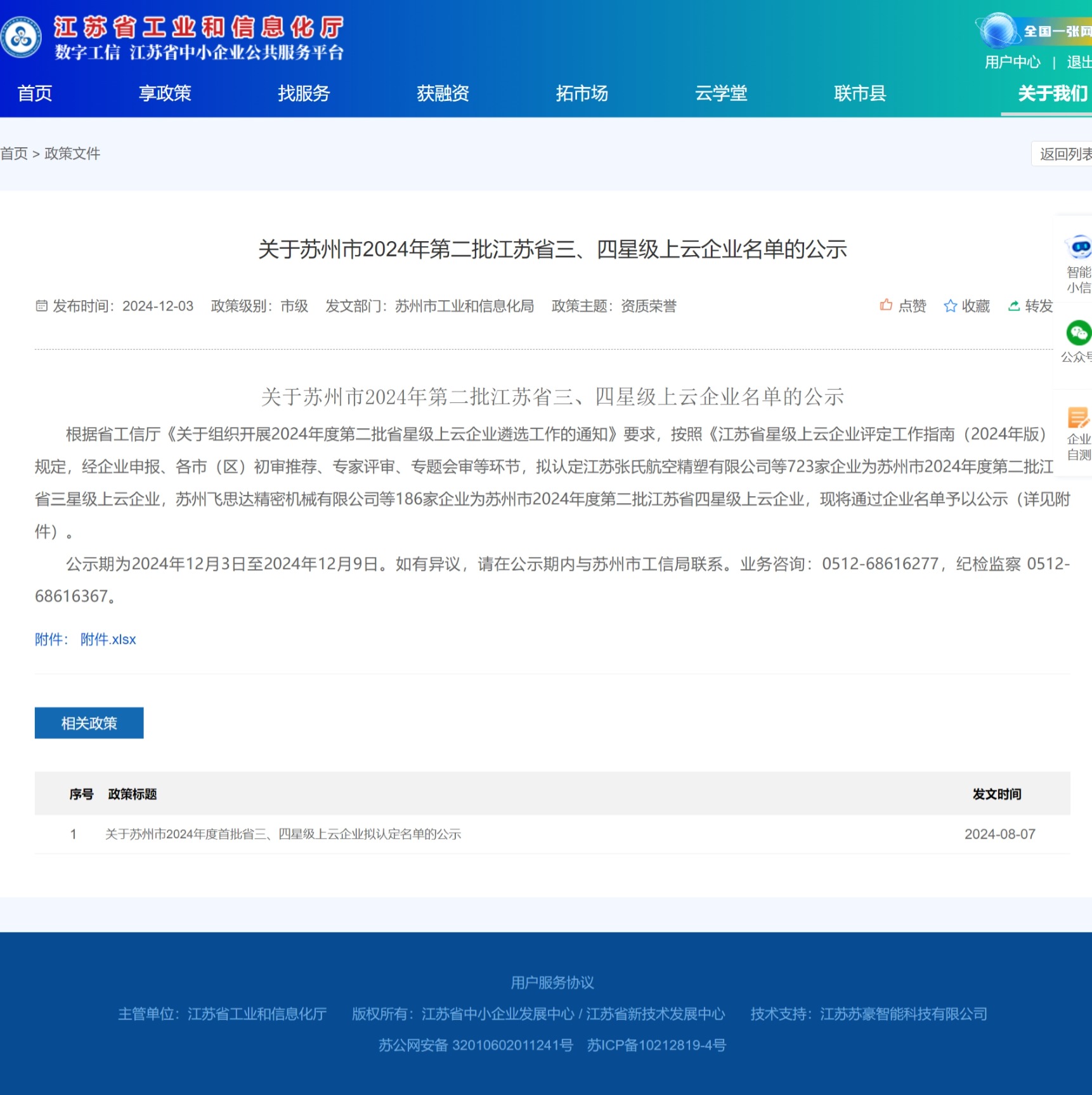Click the 全国一张网 globe icon
Viewport: 1092px width, 1095px height.
(998, 30)
